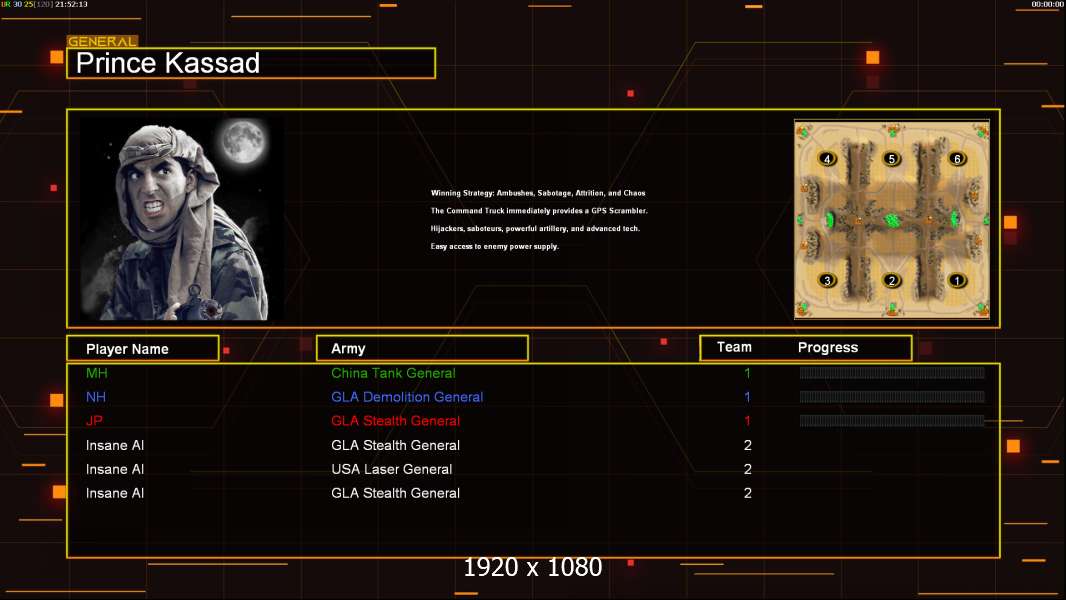Click team number in MH row
Viewport: 1066px width, 600px height.
(x=747, y=373)
